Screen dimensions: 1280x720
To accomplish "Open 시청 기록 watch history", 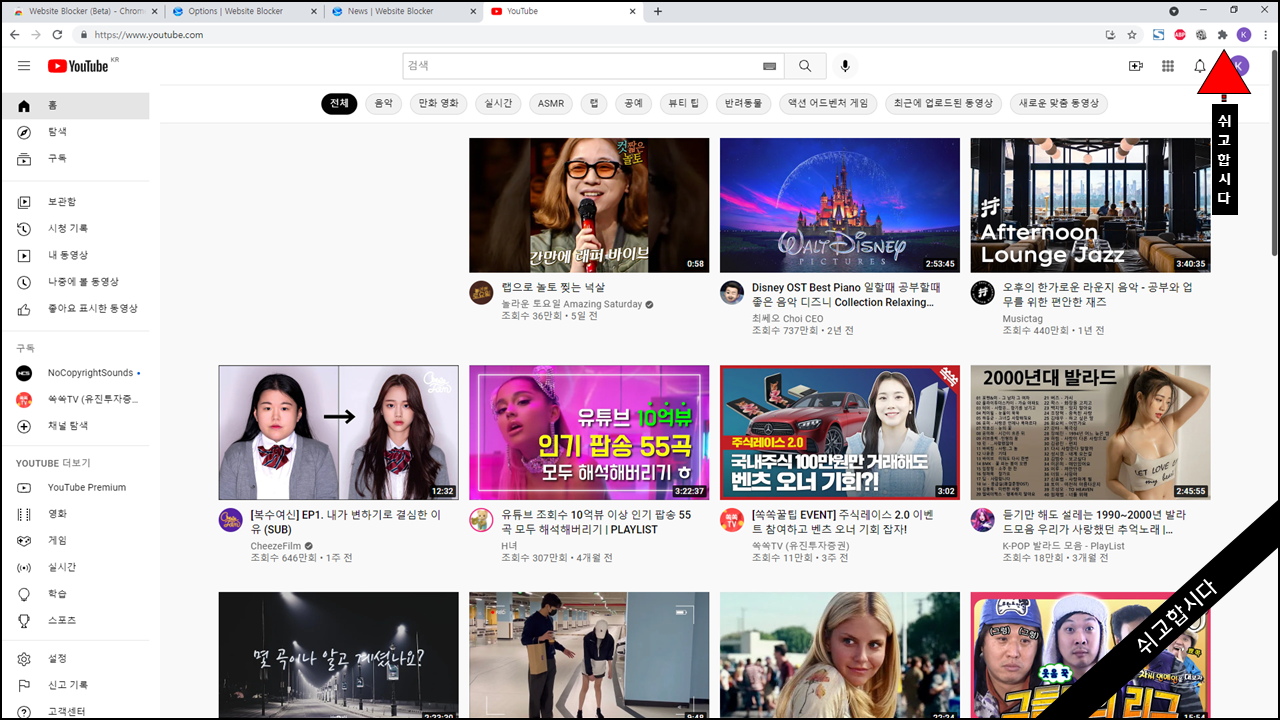I will click(x=75, y=228).
